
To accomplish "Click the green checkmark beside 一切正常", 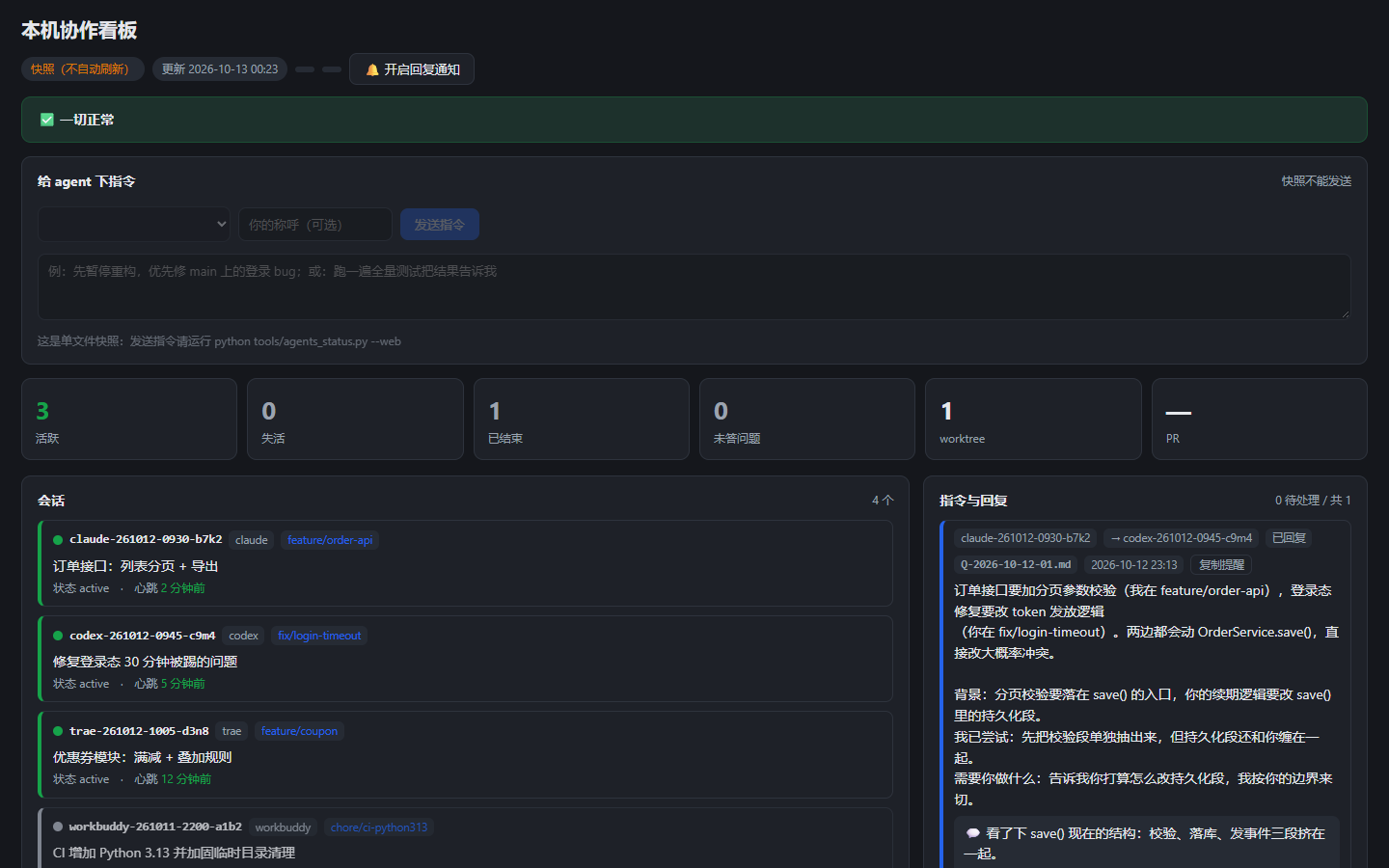I will pos(47,120).
